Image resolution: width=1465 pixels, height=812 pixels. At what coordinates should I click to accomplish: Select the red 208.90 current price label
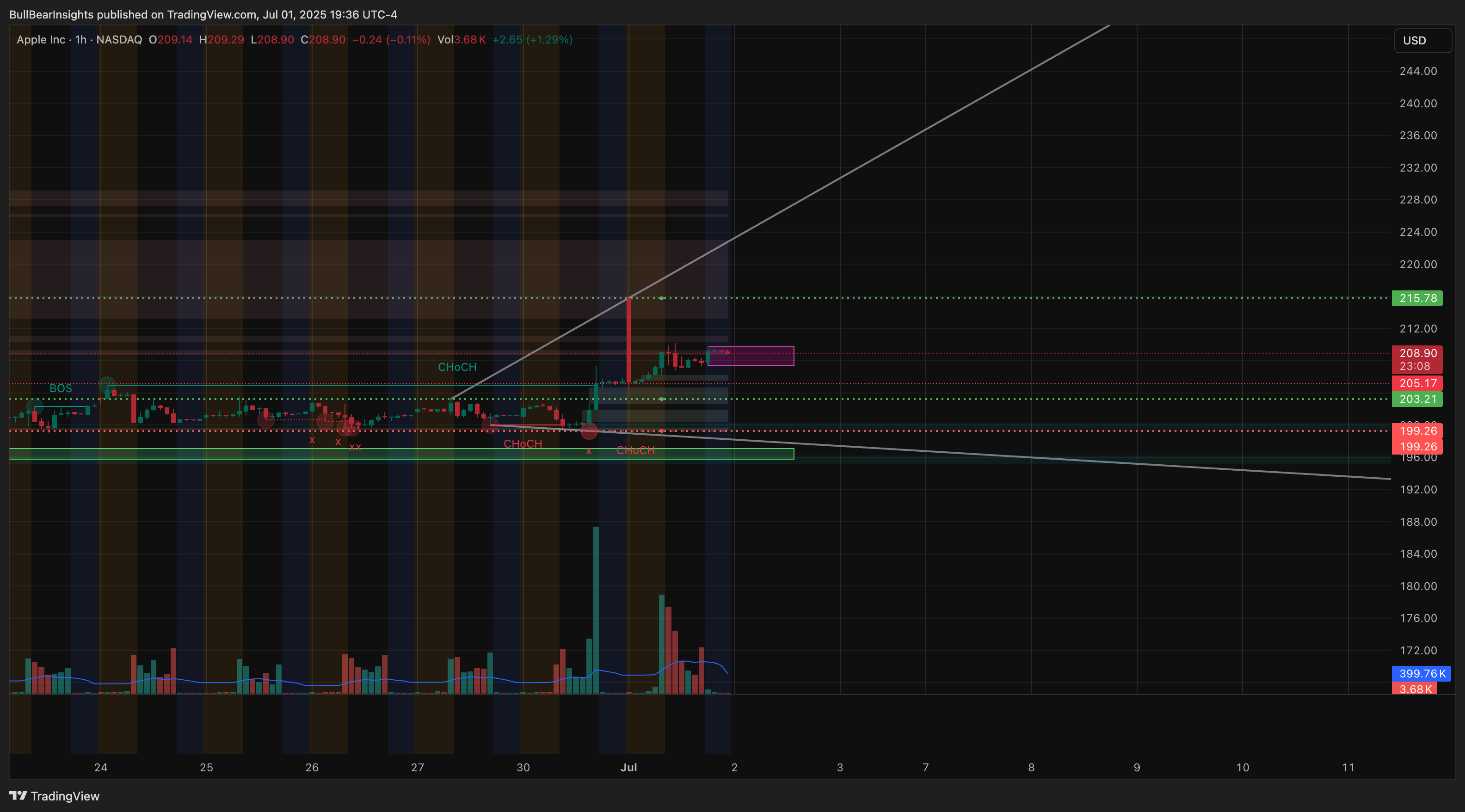[1416, 353]
